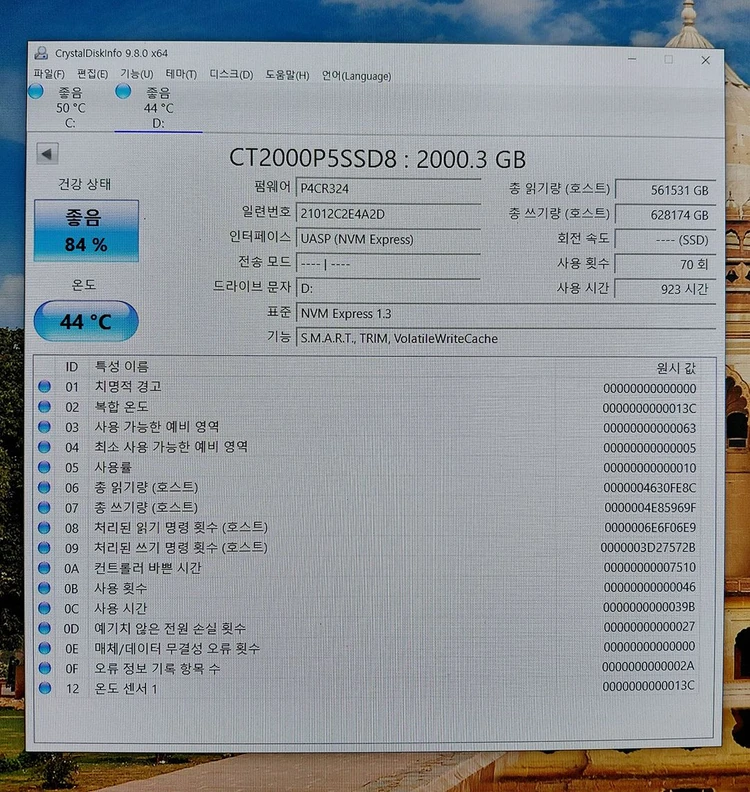Click the rotation rate value ---- (SSD)
This screenshot has width=750, height=792.
(665, 239)
